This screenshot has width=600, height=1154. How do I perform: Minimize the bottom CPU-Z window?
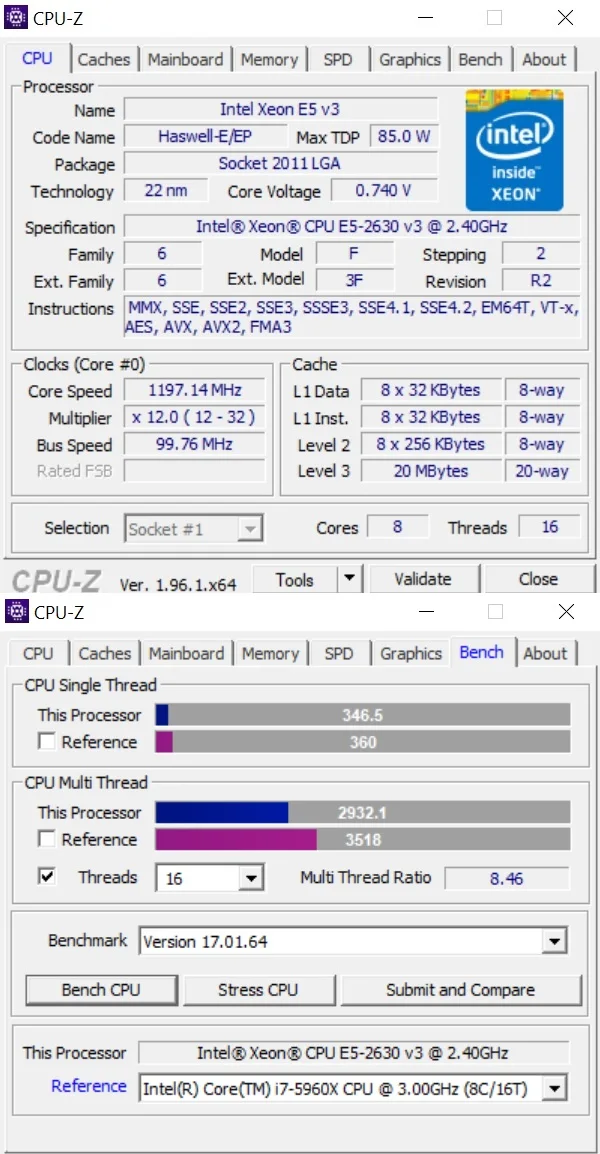[x=426, y=612]
